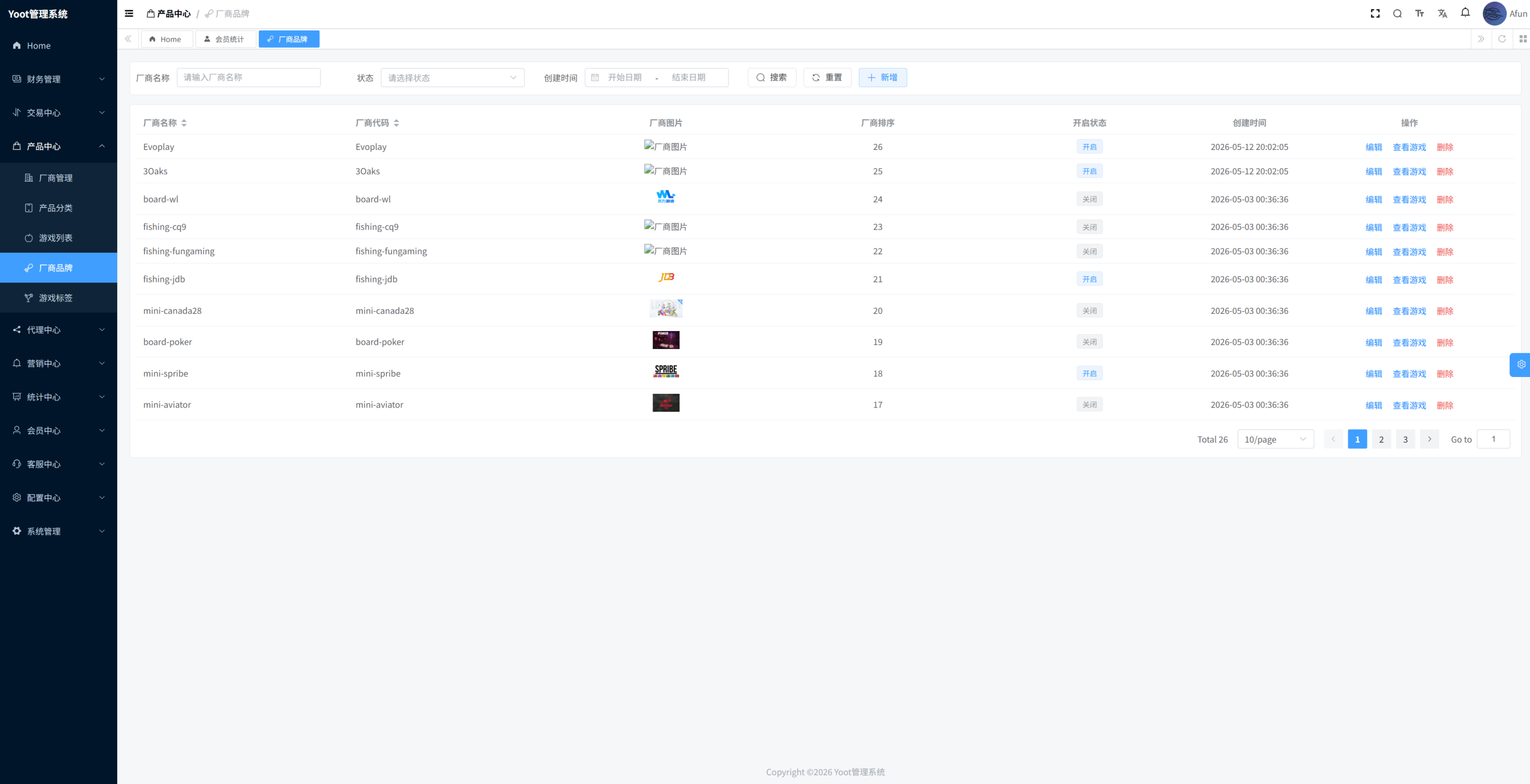Expand 代理中心 sidebar menu

(x=59, y=330)
